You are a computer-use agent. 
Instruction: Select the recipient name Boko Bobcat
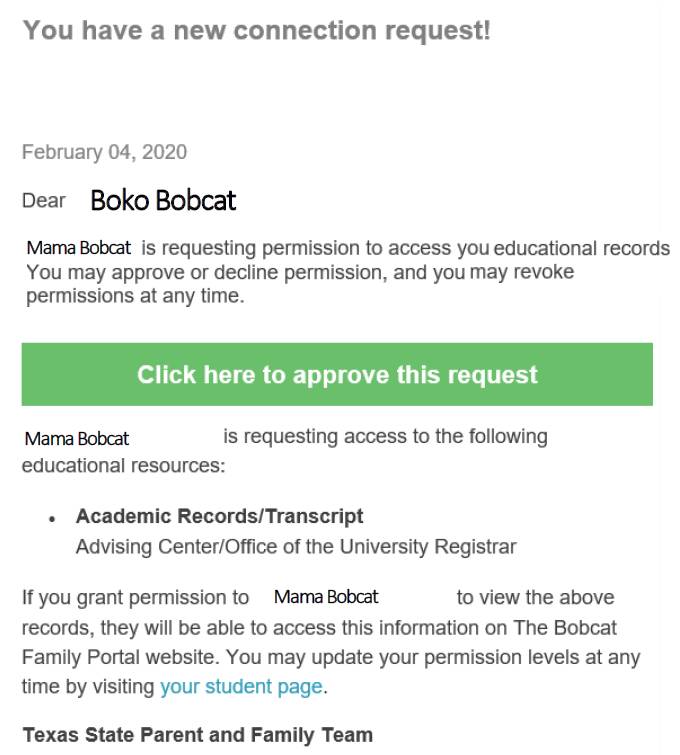[163, 200]
